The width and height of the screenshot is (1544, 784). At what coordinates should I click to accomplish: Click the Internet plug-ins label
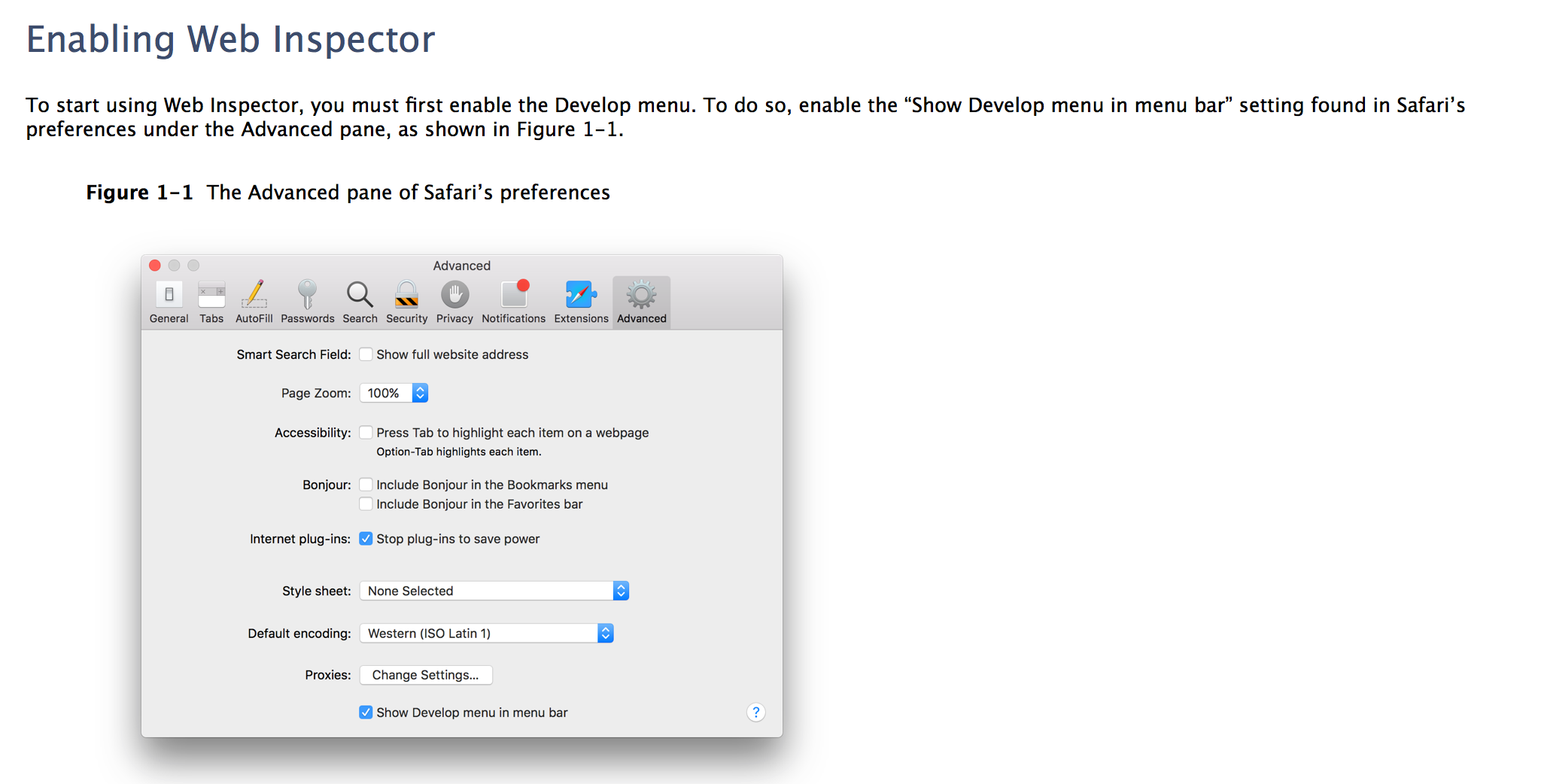[300, 539]
